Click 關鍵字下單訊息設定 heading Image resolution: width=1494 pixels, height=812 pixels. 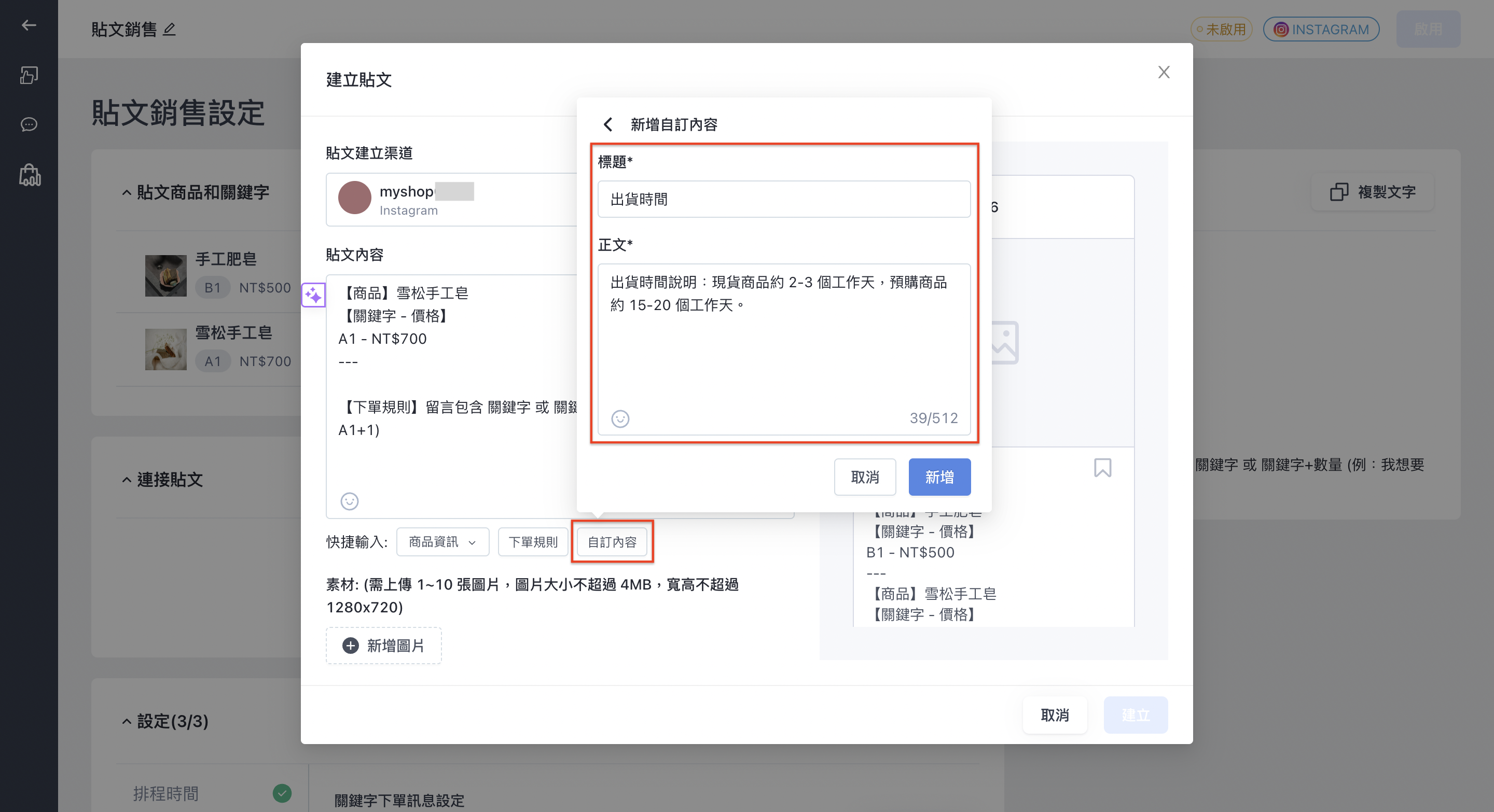399,801
